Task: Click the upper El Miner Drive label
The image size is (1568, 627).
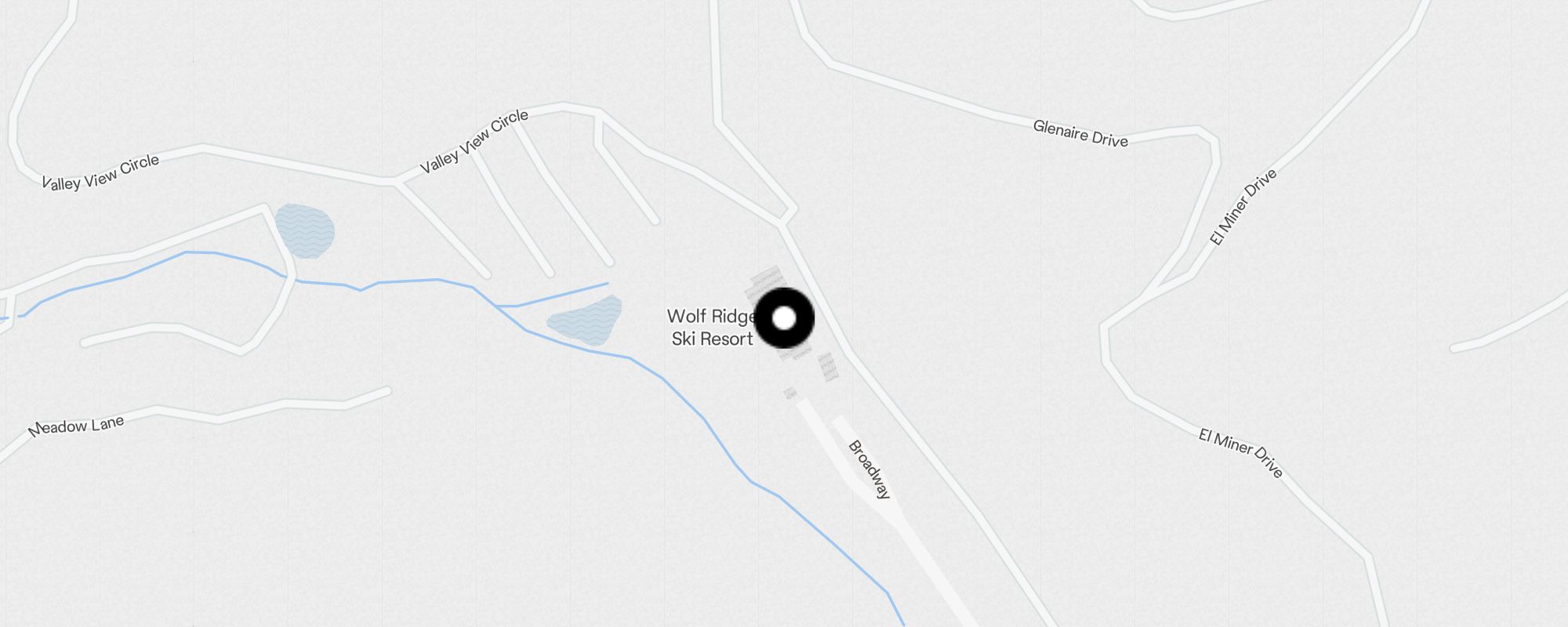Action: (1243, 207)
